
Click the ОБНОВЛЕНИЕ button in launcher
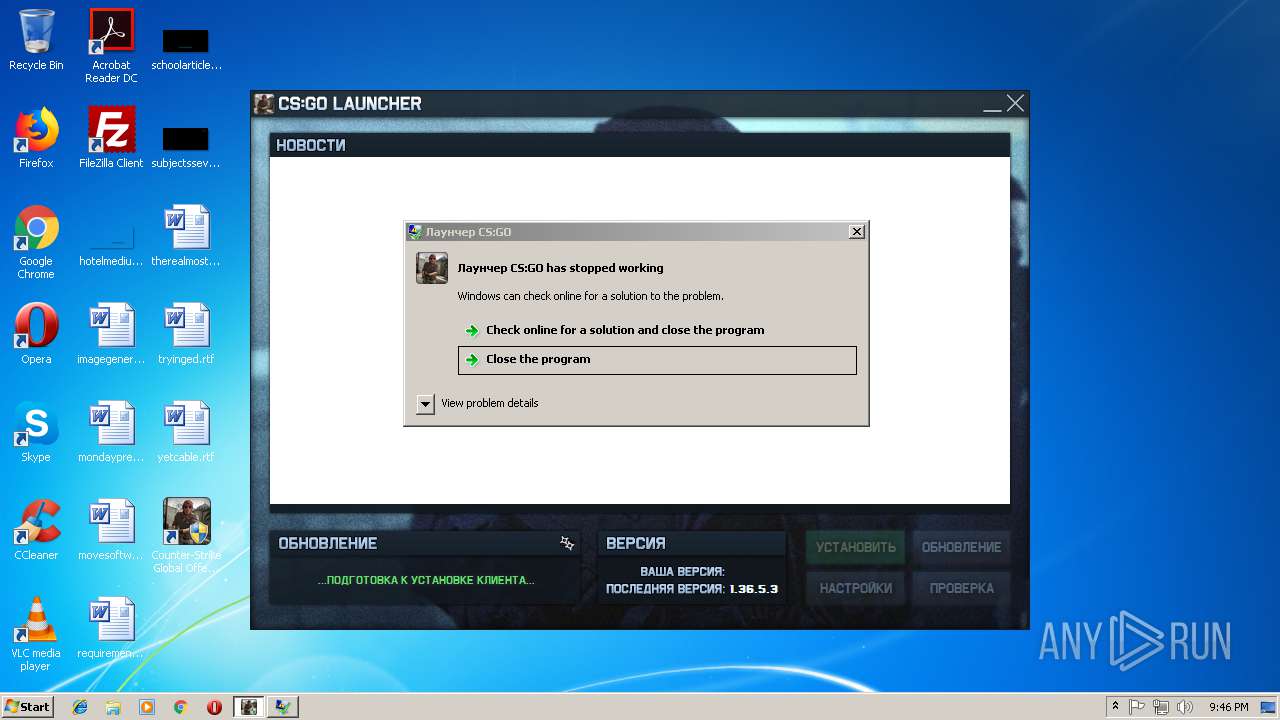point(961,547)
